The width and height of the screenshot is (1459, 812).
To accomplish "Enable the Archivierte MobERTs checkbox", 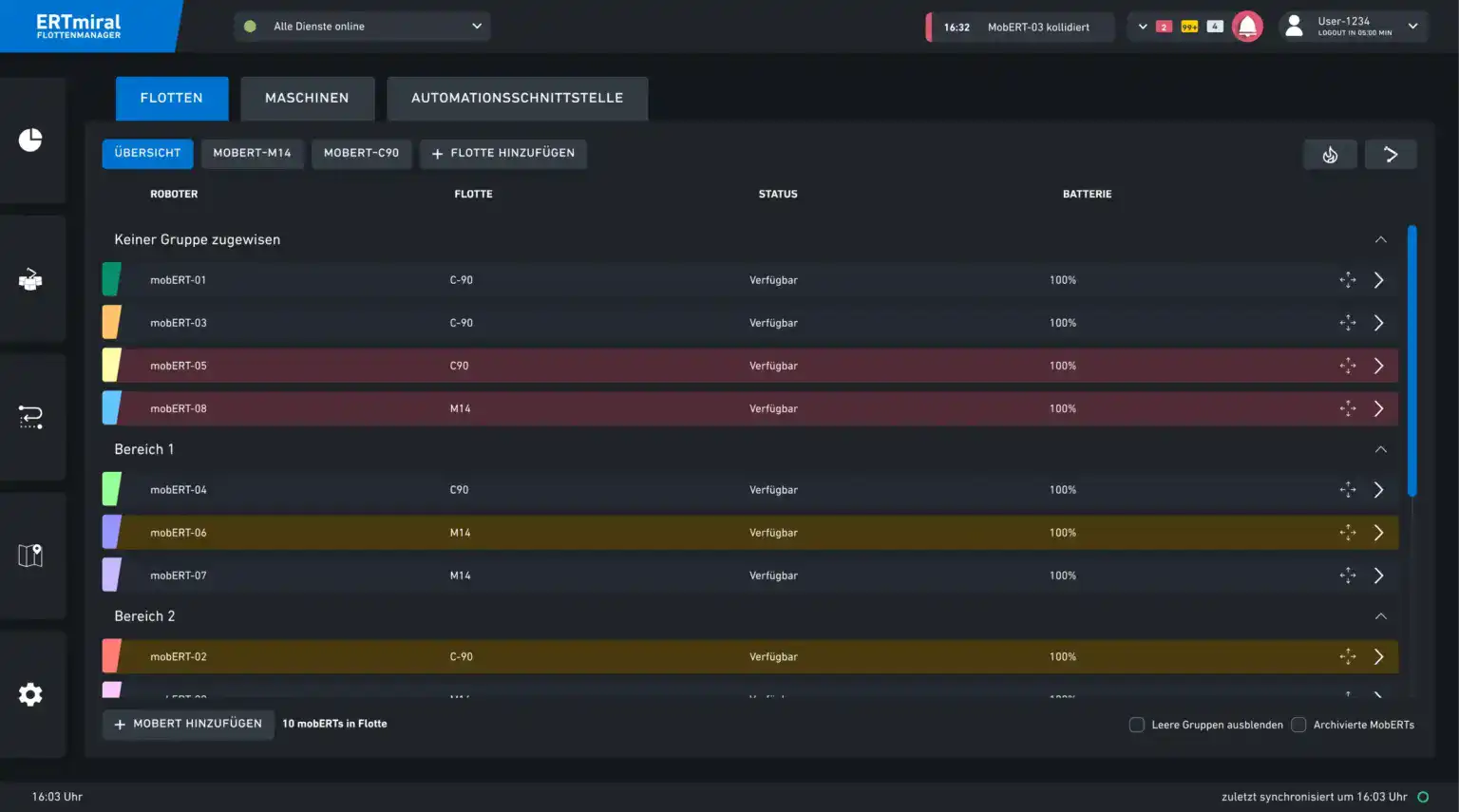I will tap(1298, 725).
